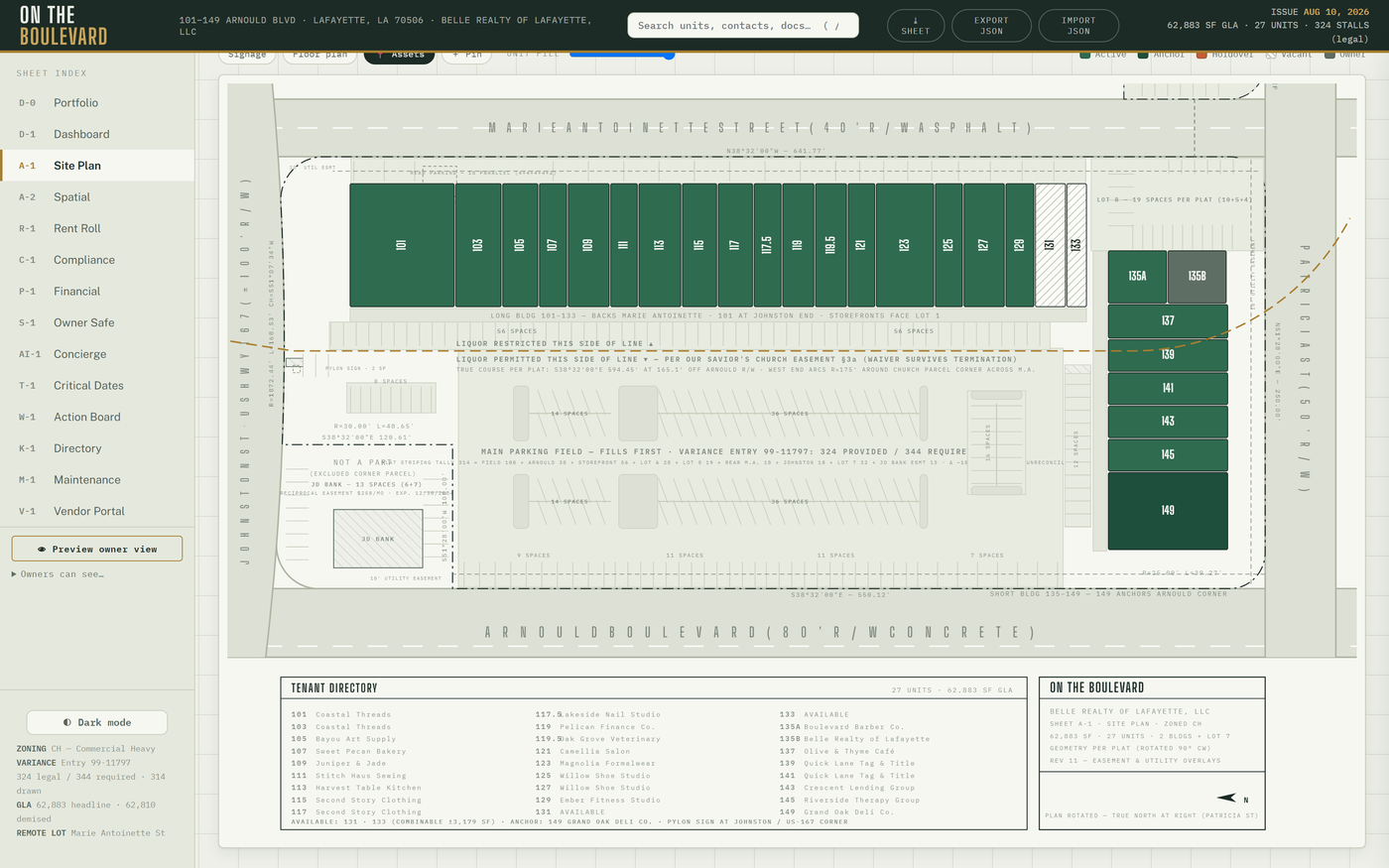Select the A-1 Site Plan sheet
Screen dimensions: 1389x868
click(97, 166)
